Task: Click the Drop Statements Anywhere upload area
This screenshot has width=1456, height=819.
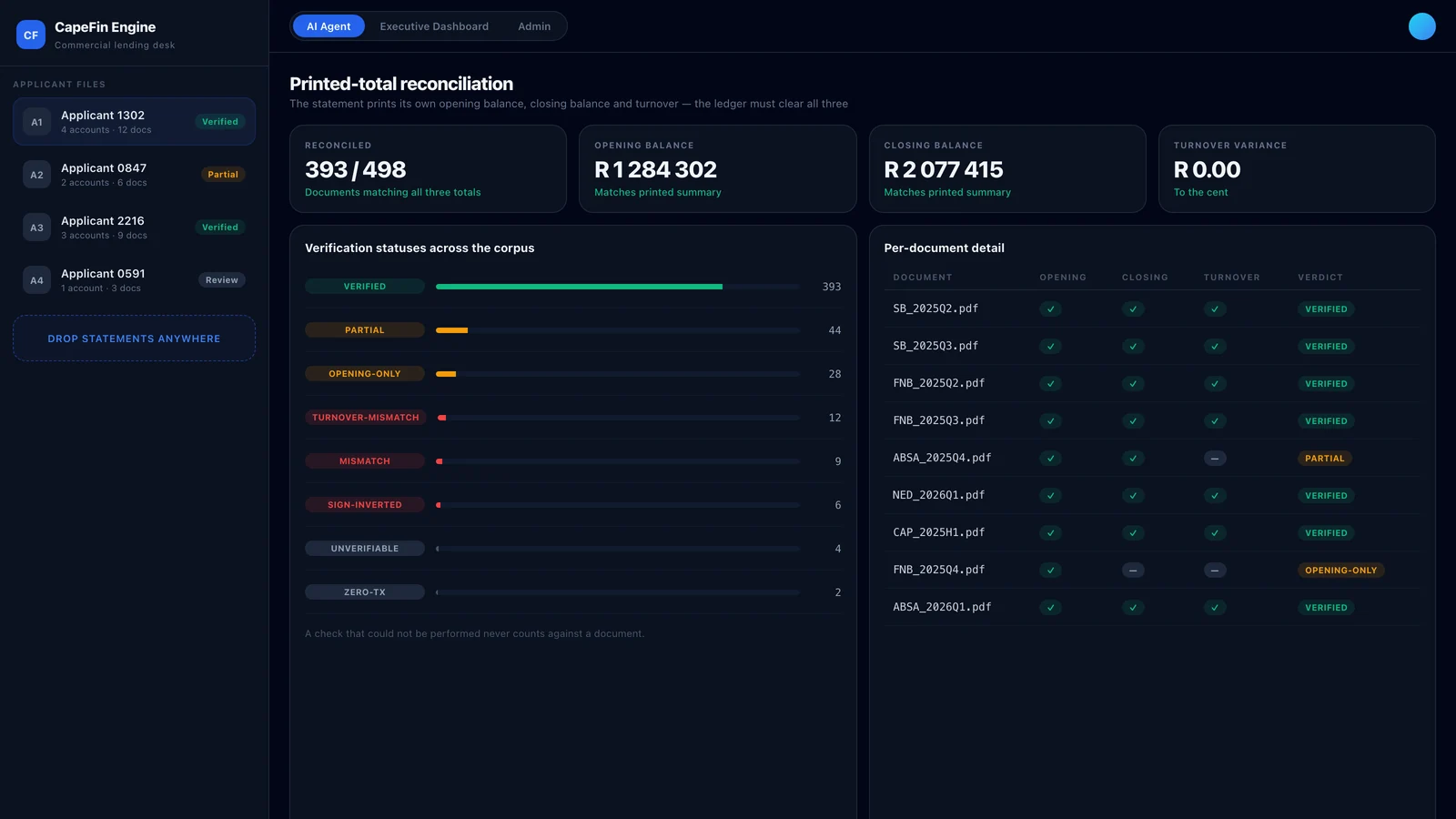Action: (x=134, y=339)
